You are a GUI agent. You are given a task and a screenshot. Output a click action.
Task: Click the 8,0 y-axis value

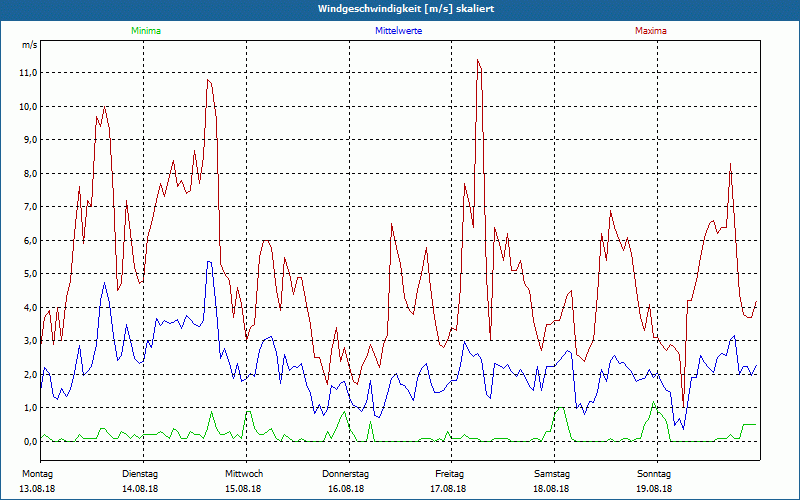point(30,173)
